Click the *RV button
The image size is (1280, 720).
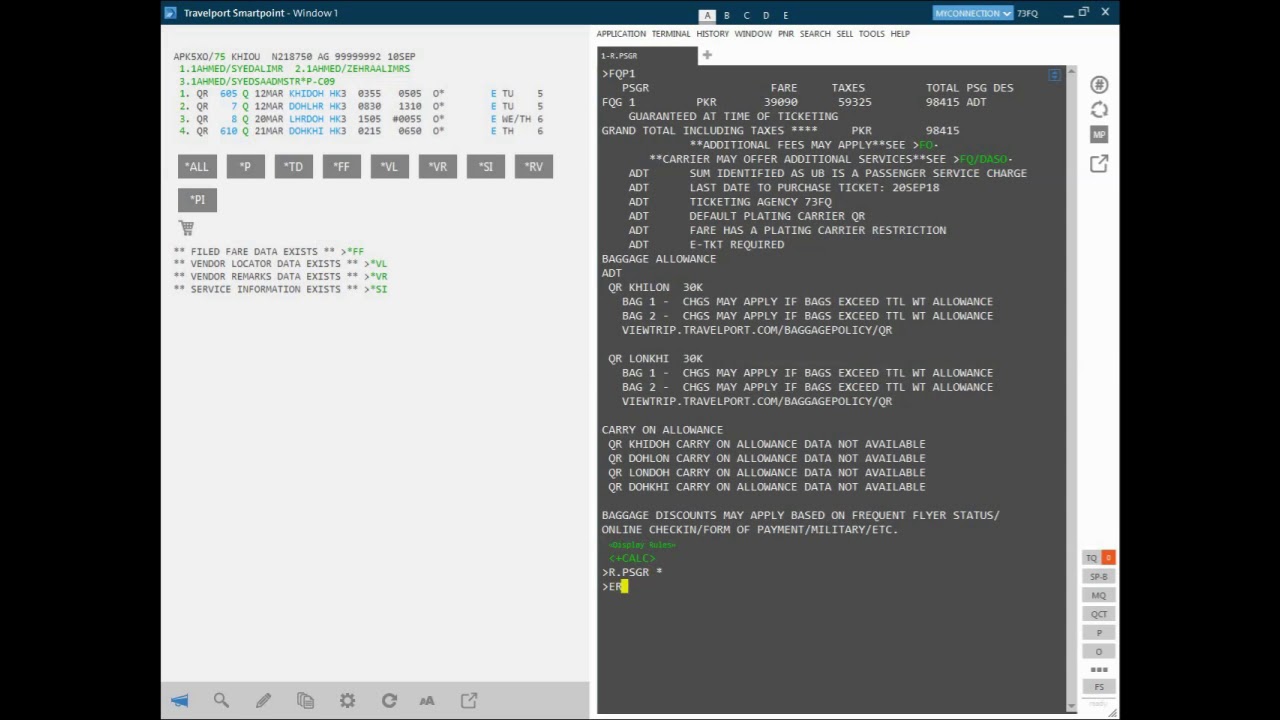533,167
